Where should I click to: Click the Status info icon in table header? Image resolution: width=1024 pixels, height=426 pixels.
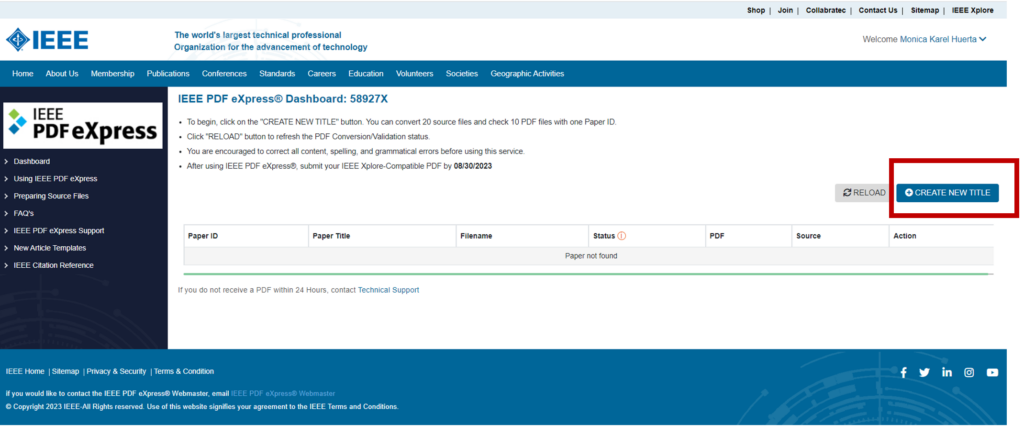pyautogui.click(x=622, y=236)
